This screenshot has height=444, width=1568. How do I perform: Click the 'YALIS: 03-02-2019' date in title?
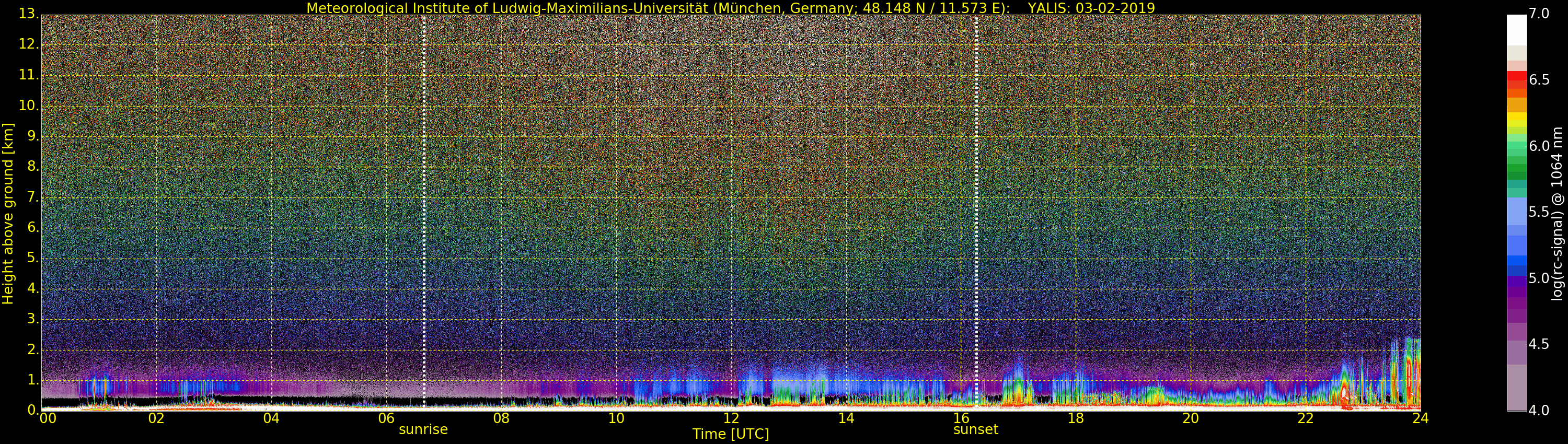1091,8
